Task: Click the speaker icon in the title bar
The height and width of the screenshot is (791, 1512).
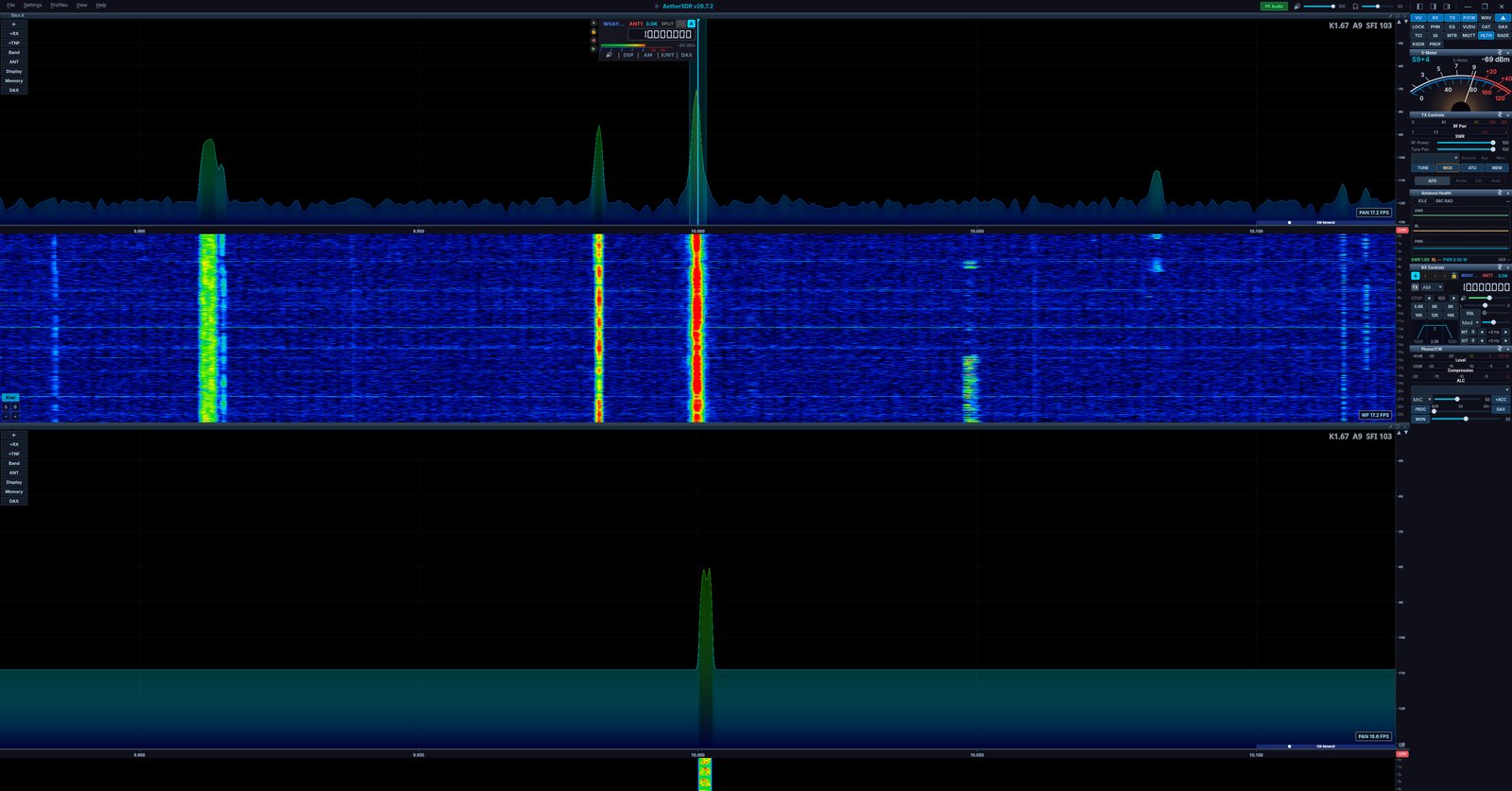Action: 1297,7
